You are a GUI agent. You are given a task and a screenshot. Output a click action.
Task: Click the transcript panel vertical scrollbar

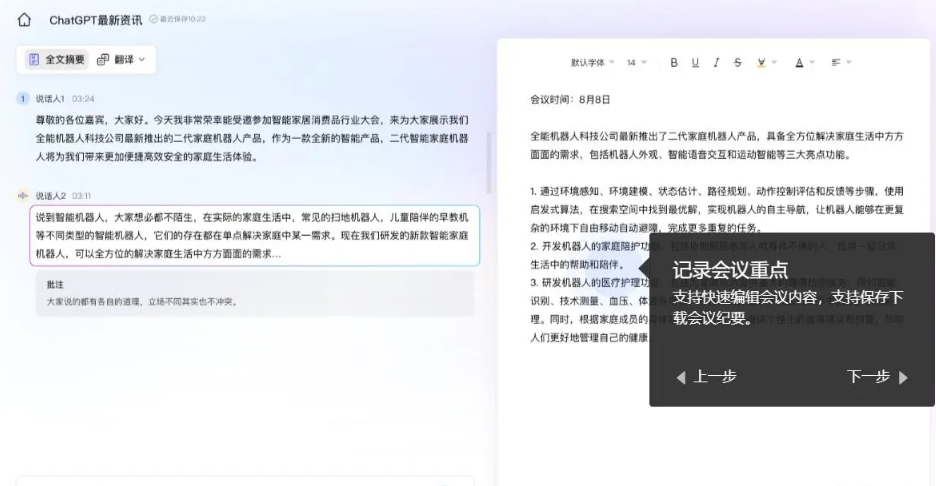489,162
